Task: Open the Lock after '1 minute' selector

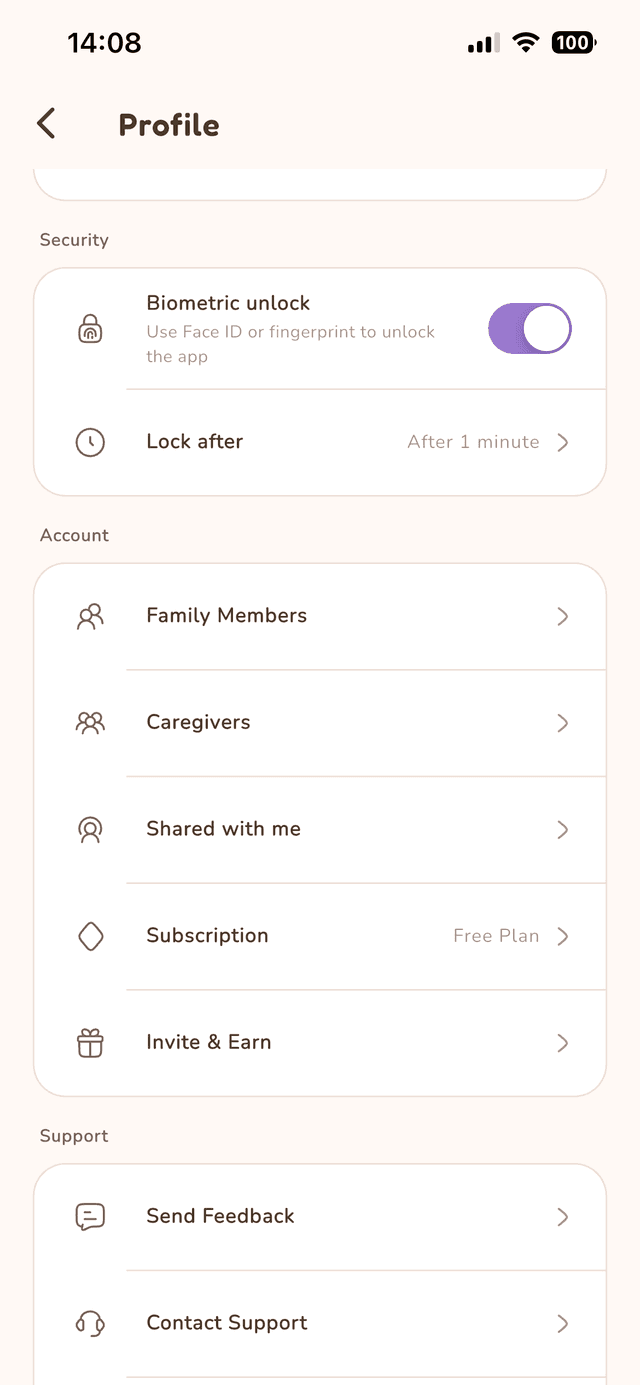Action: [x=473, y=442]
